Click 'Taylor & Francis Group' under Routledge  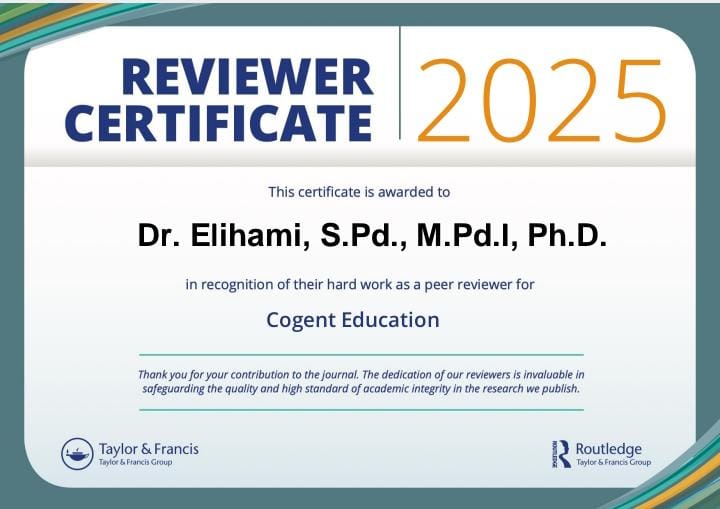click(x=613, y=463)
